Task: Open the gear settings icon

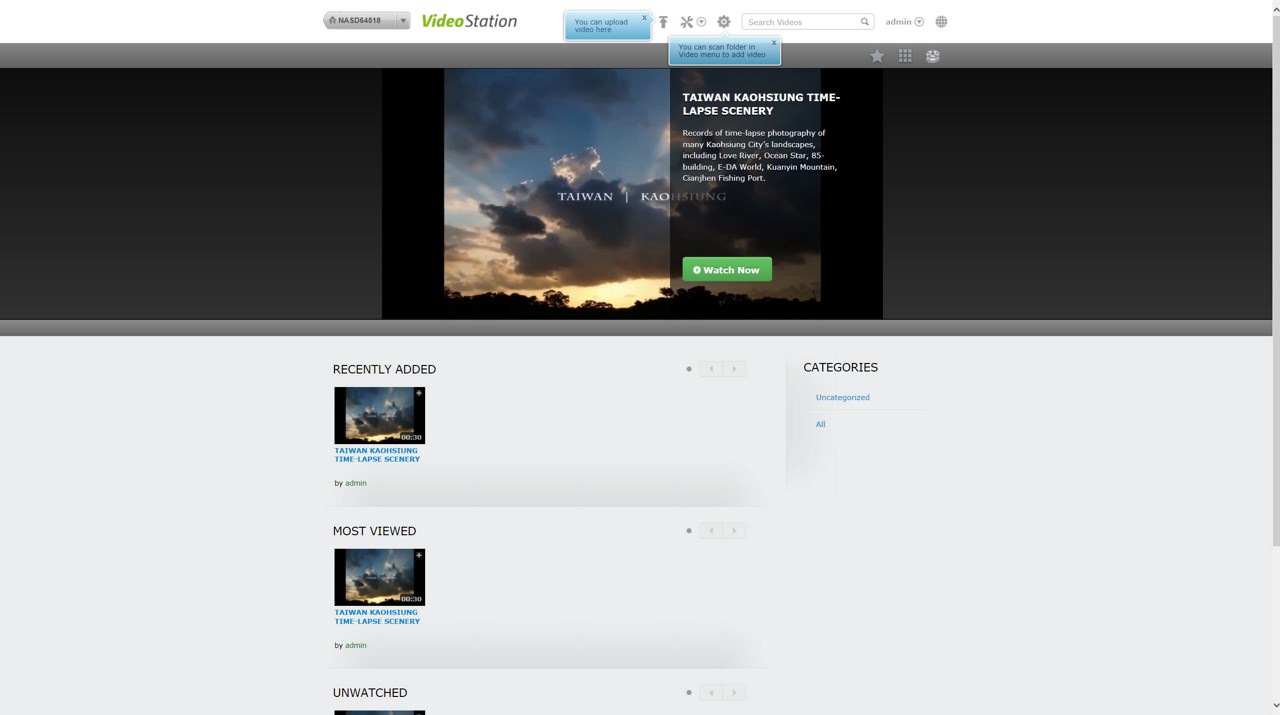Action: [724, 22]
